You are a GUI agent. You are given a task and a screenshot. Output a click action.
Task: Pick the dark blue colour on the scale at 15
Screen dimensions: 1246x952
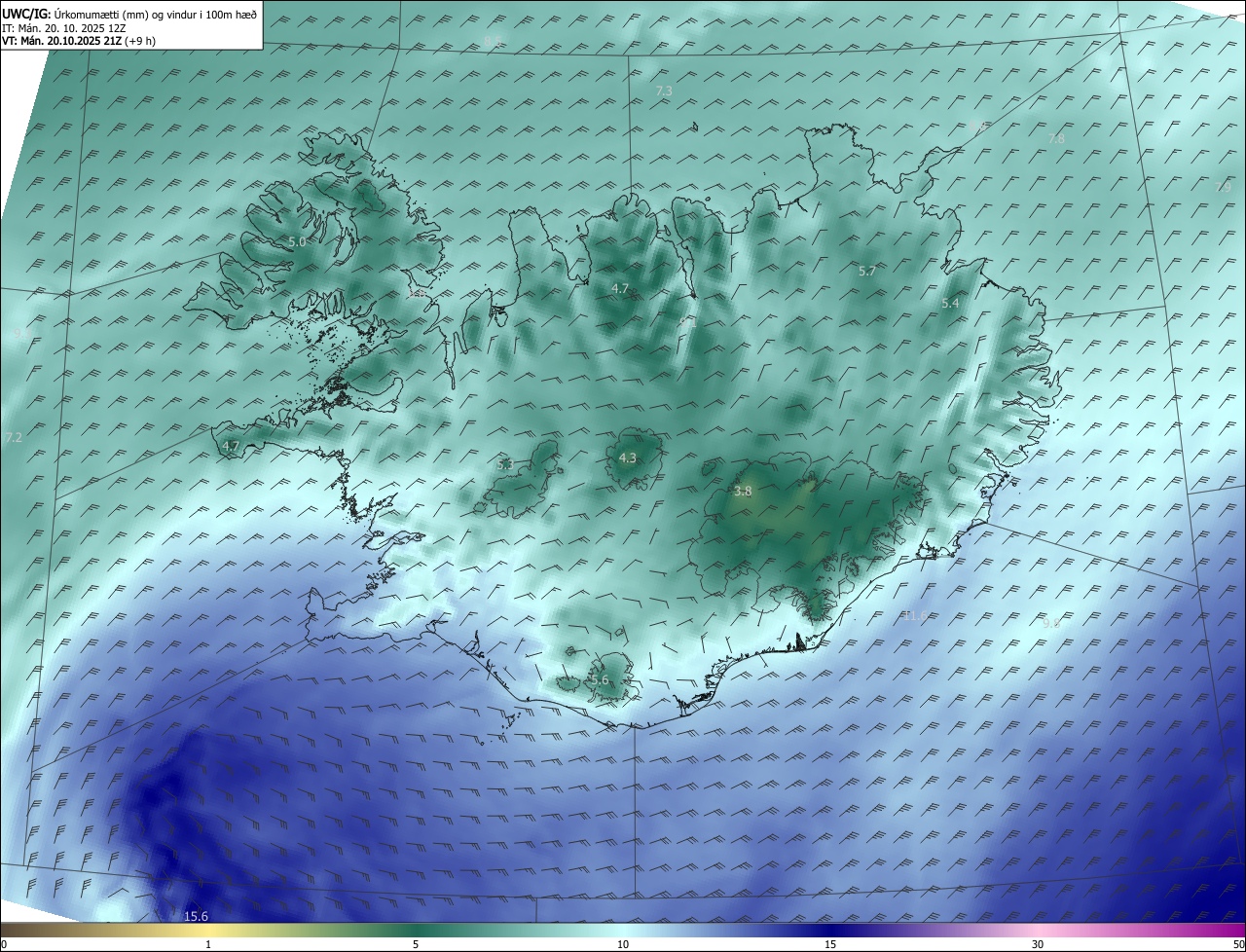[830, 930]
